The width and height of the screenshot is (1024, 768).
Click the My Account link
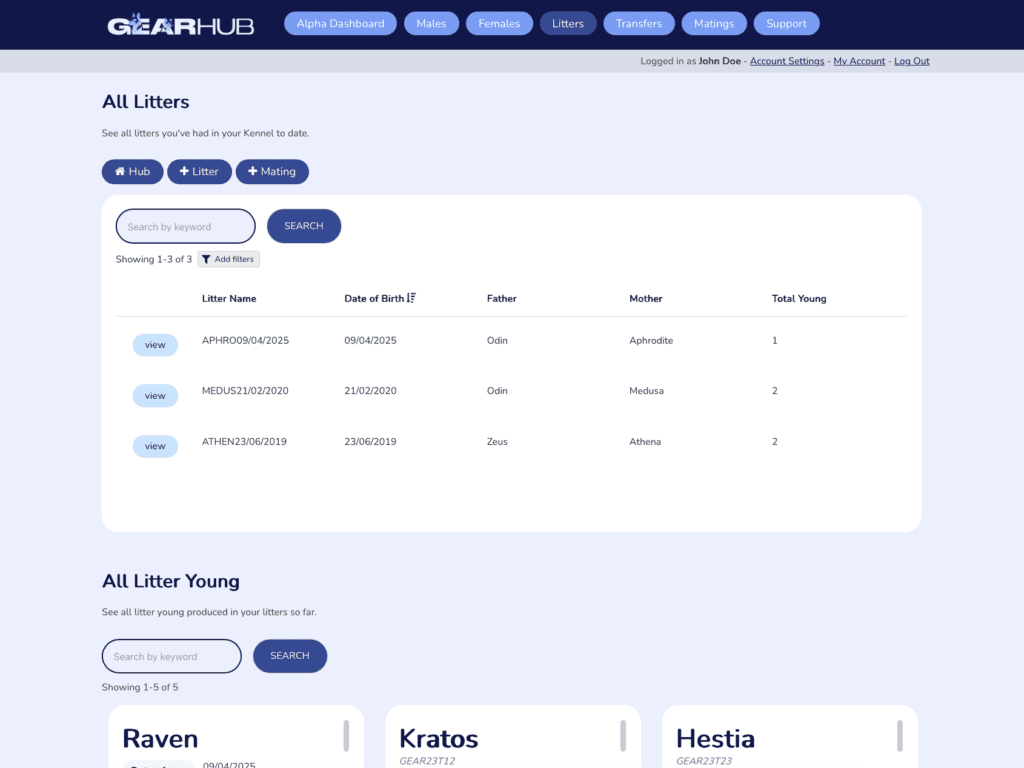(859, 61)
